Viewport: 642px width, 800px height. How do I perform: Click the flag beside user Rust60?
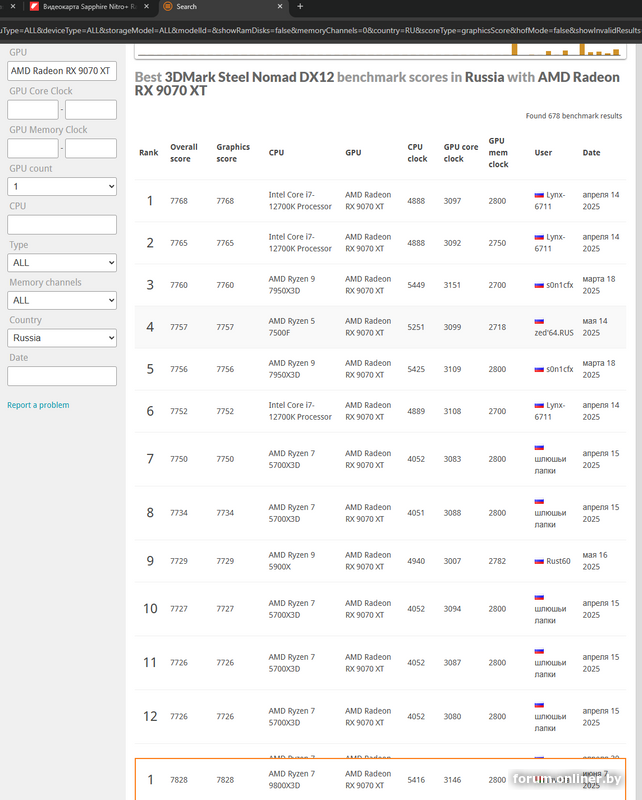pyautogui.click(x=539, y=561)
